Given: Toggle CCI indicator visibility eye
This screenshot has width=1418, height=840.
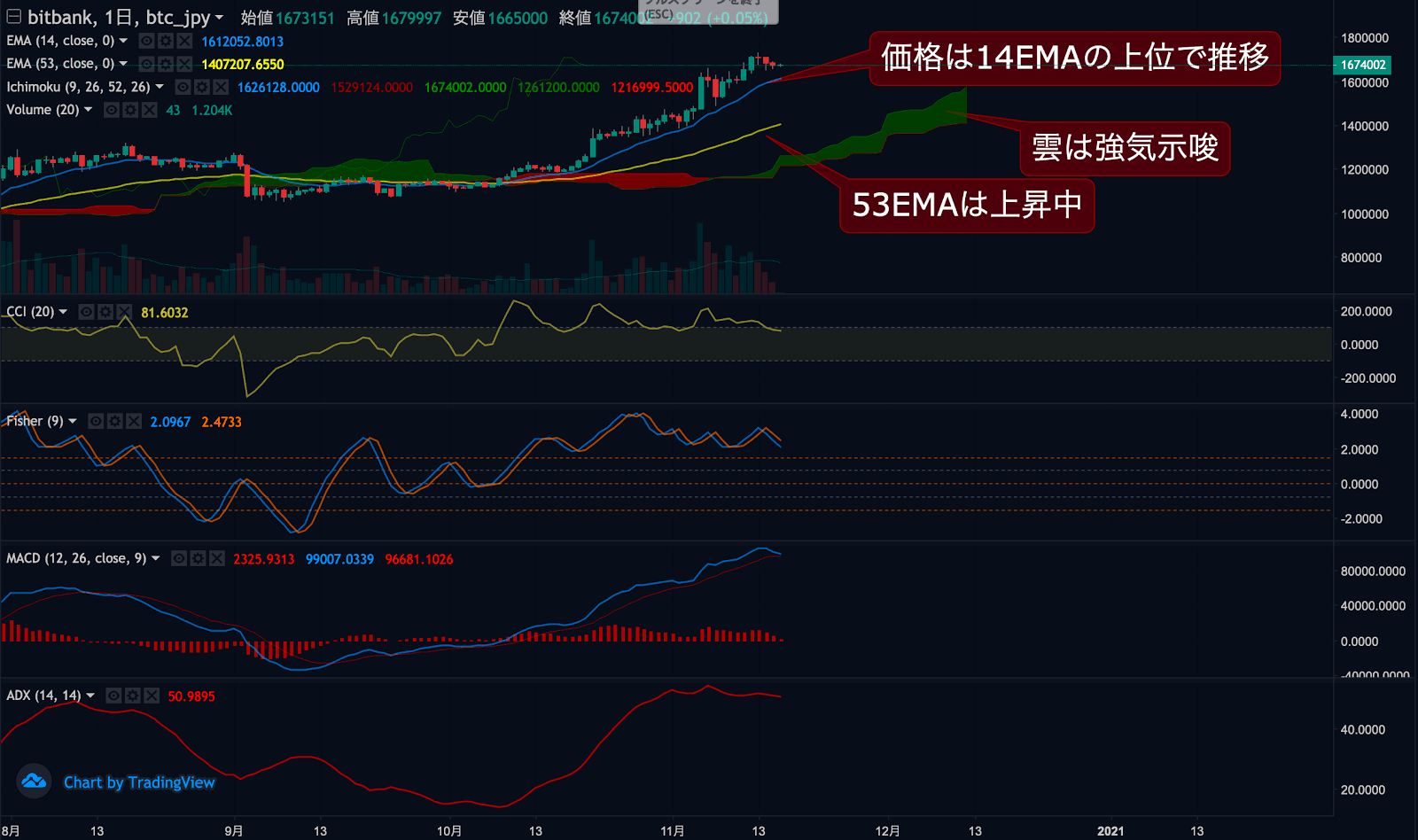Looking at the screenshot, I should (87, 313).
